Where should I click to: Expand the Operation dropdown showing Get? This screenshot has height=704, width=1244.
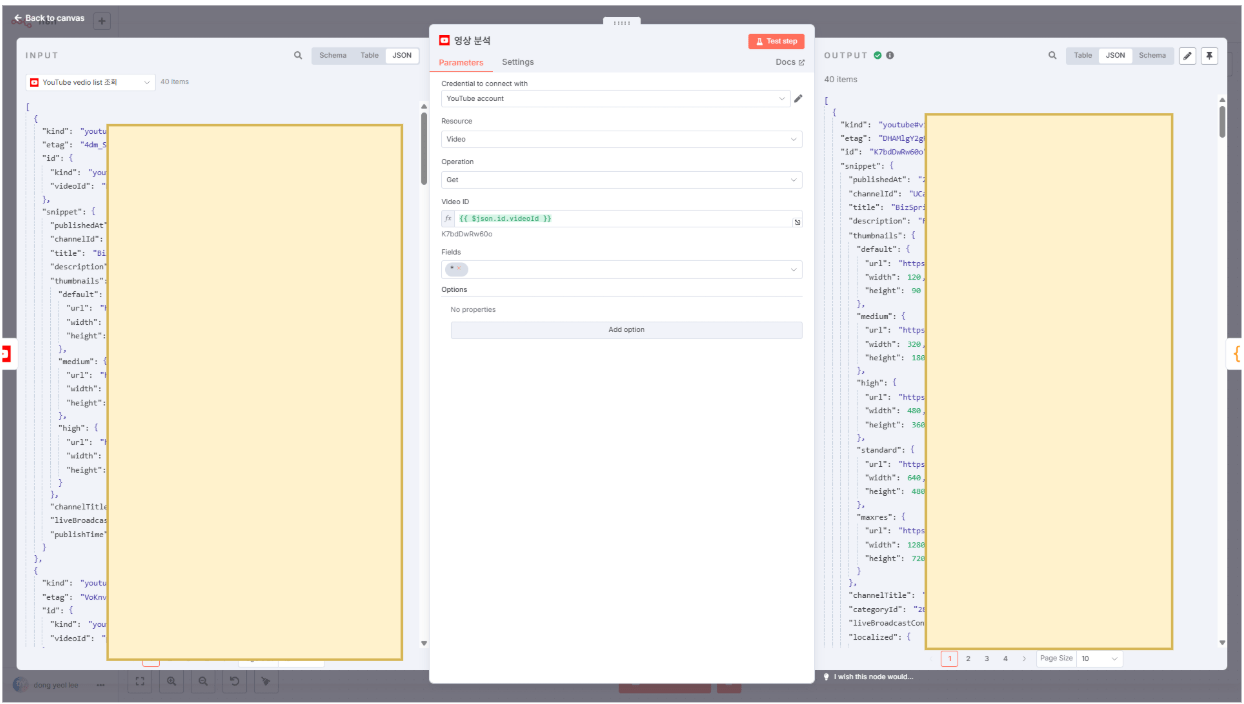coord(621,180)
